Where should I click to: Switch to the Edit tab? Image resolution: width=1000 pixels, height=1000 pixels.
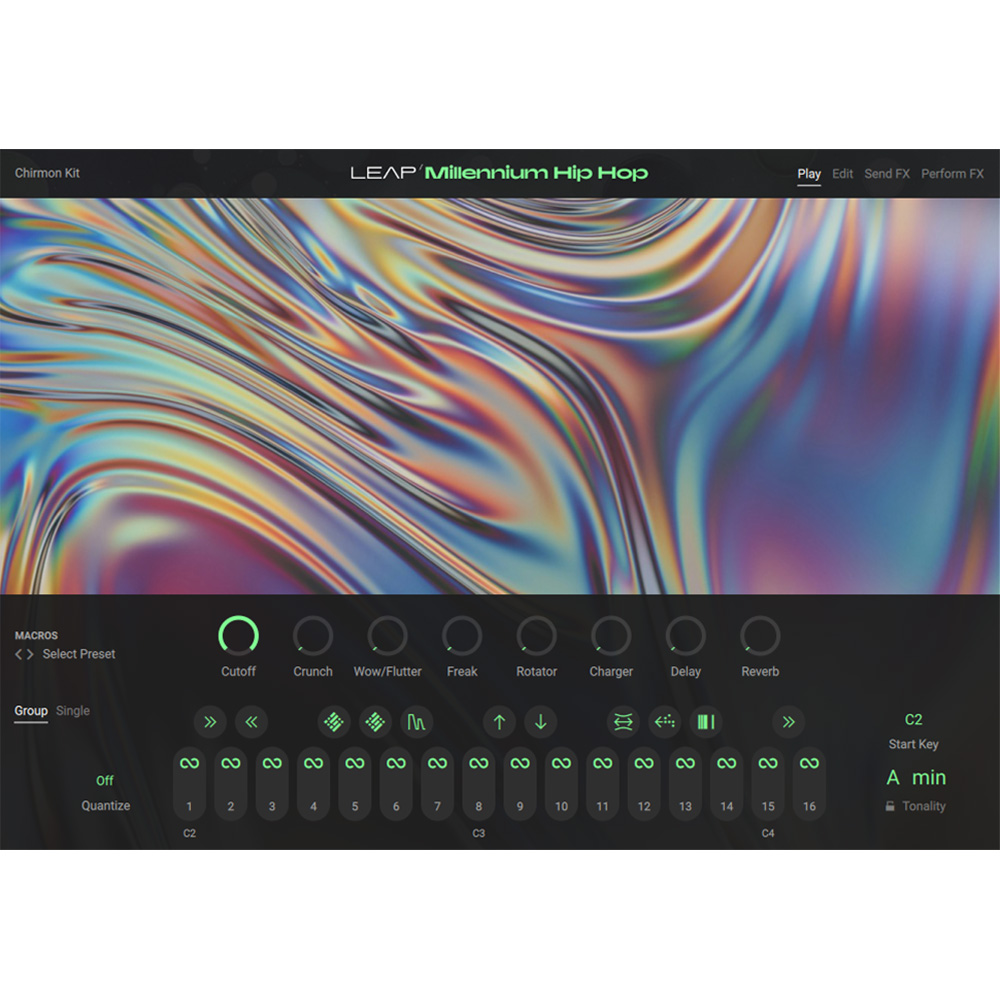(x=841, y=173)
